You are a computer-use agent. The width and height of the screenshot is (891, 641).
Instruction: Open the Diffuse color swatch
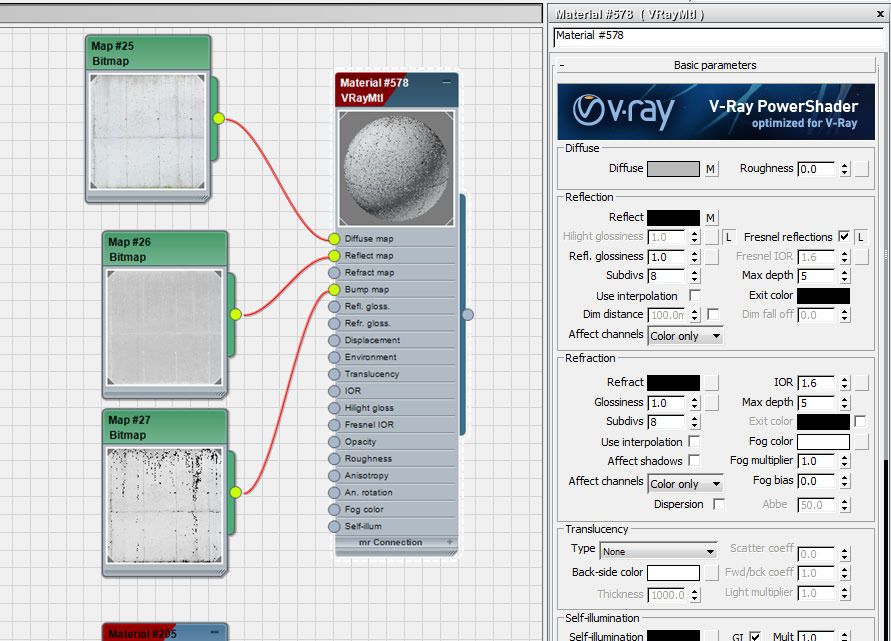pyautogui.click(x=673, y=169)
